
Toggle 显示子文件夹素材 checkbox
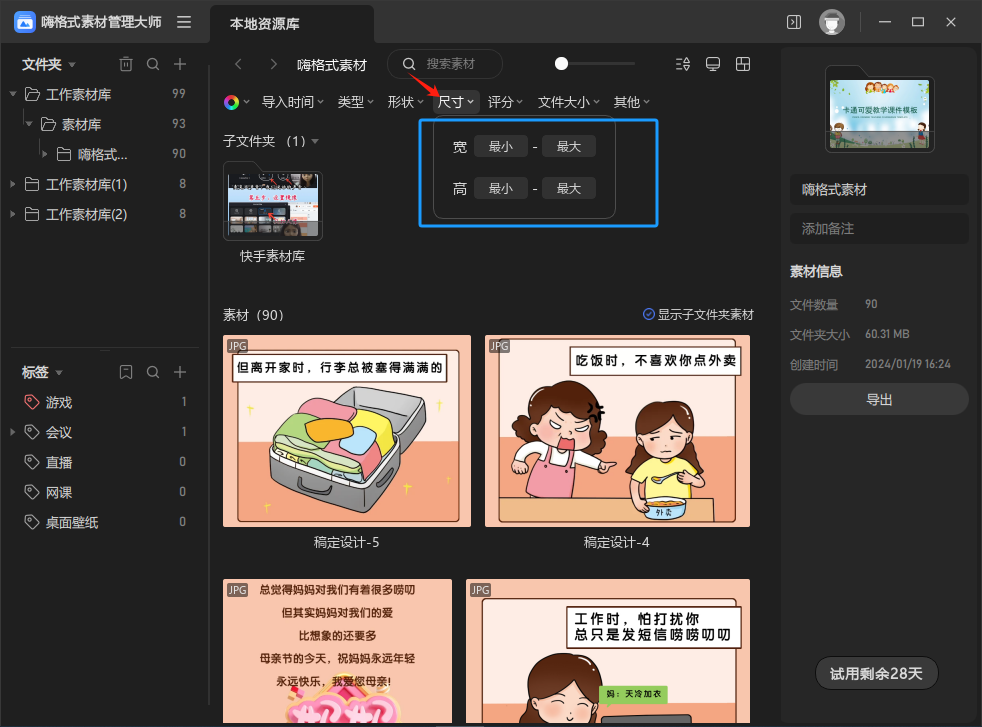[x=649, y=314]
